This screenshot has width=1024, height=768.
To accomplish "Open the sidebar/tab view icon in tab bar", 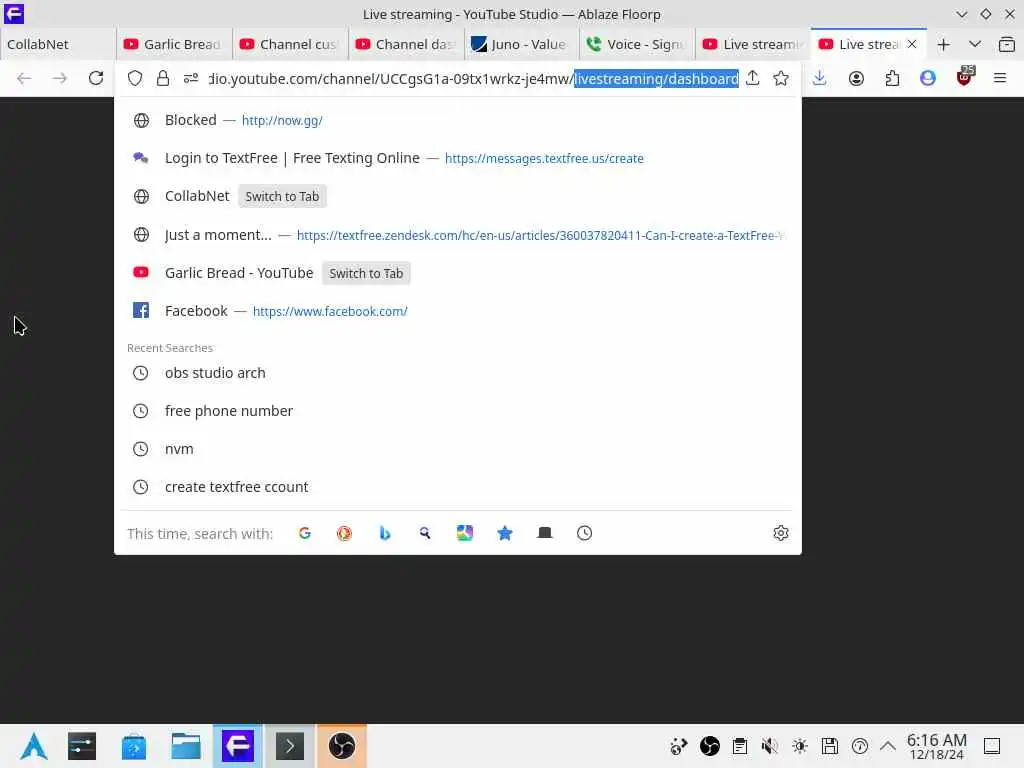I will (x=1006, y=44).
